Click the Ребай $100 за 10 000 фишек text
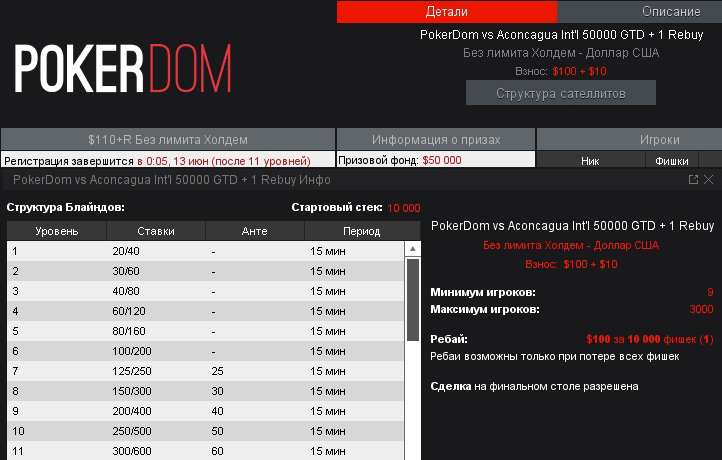 pos(650,339)
